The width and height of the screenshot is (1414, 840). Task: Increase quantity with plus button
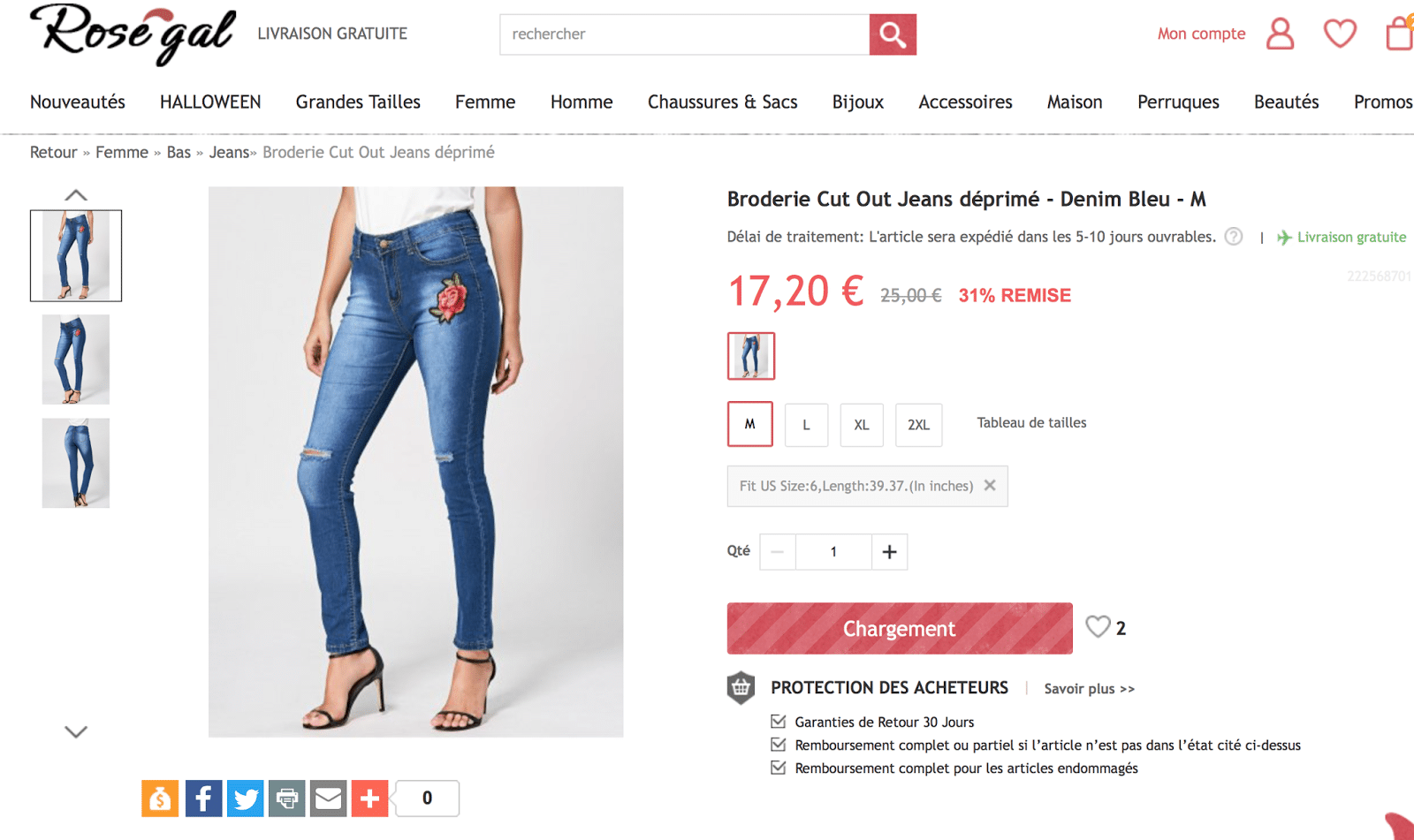pyautogui.click(x=889, y=552)
